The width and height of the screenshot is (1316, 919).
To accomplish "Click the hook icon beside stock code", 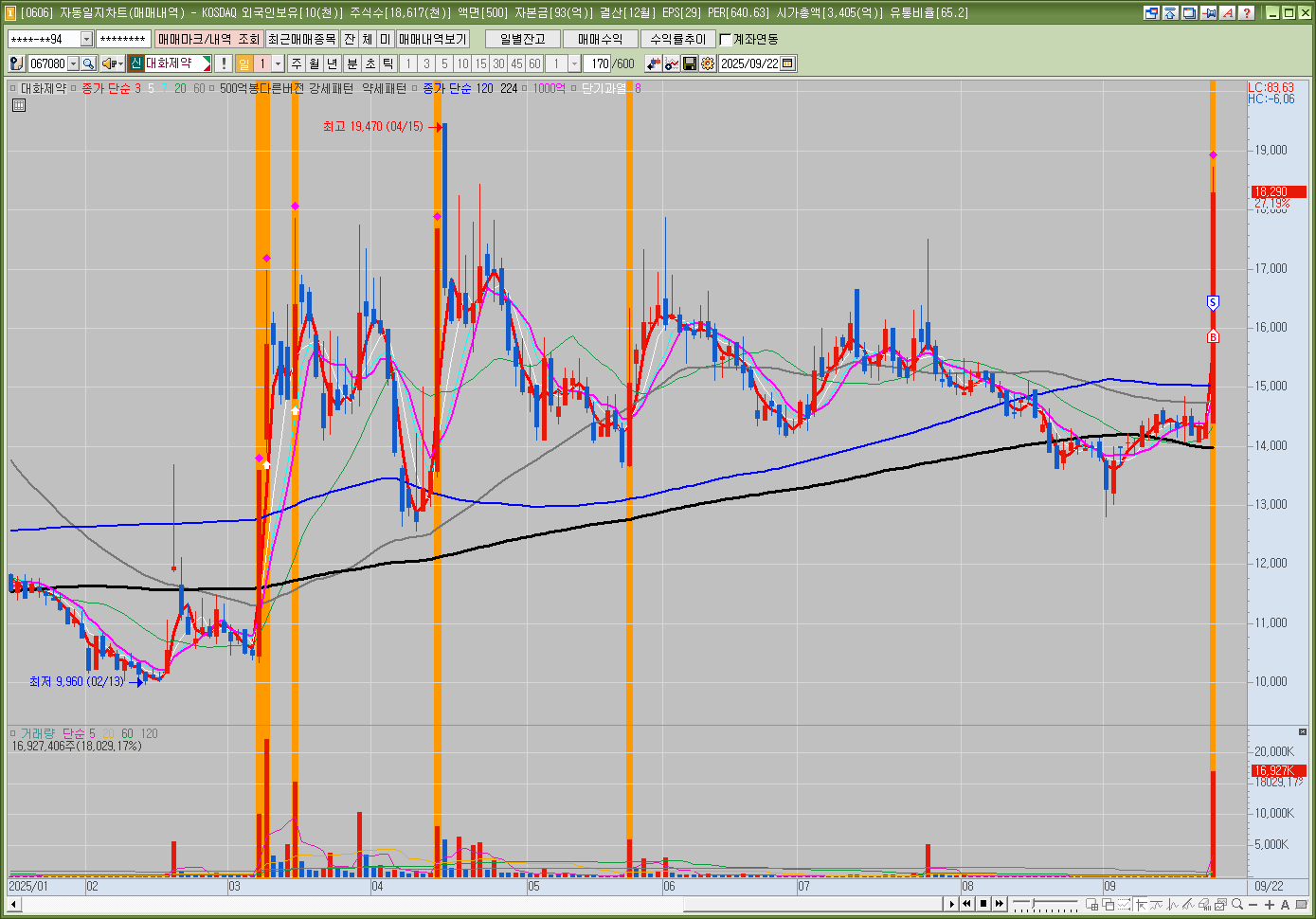I will point(16,63).
